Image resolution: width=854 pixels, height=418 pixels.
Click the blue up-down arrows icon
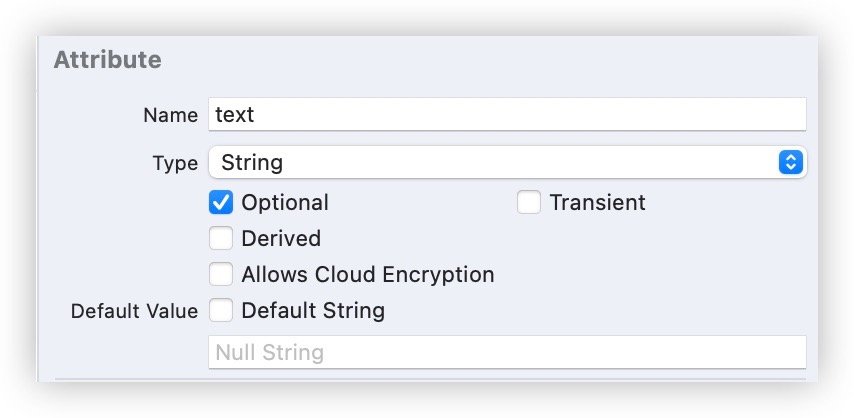point(791,162)
